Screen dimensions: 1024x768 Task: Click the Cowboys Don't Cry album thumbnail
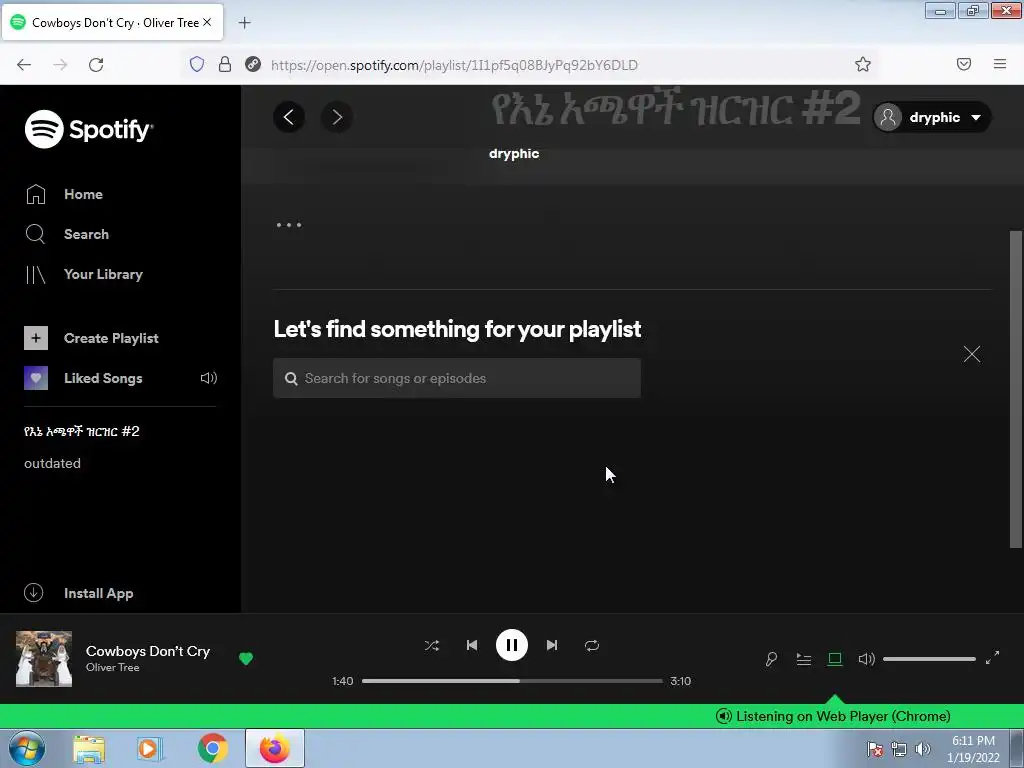pyautogui.click(x=44, y=658)
